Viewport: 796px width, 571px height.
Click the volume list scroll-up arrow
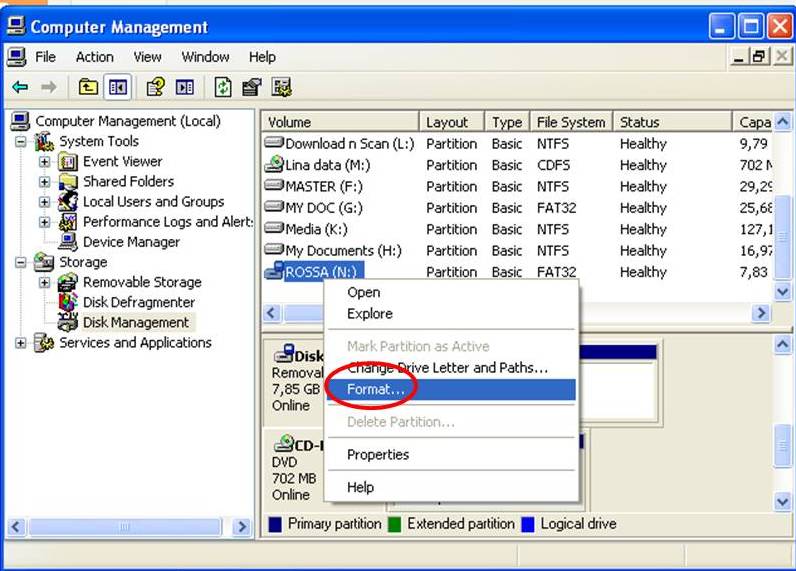[x=783, y=121]
